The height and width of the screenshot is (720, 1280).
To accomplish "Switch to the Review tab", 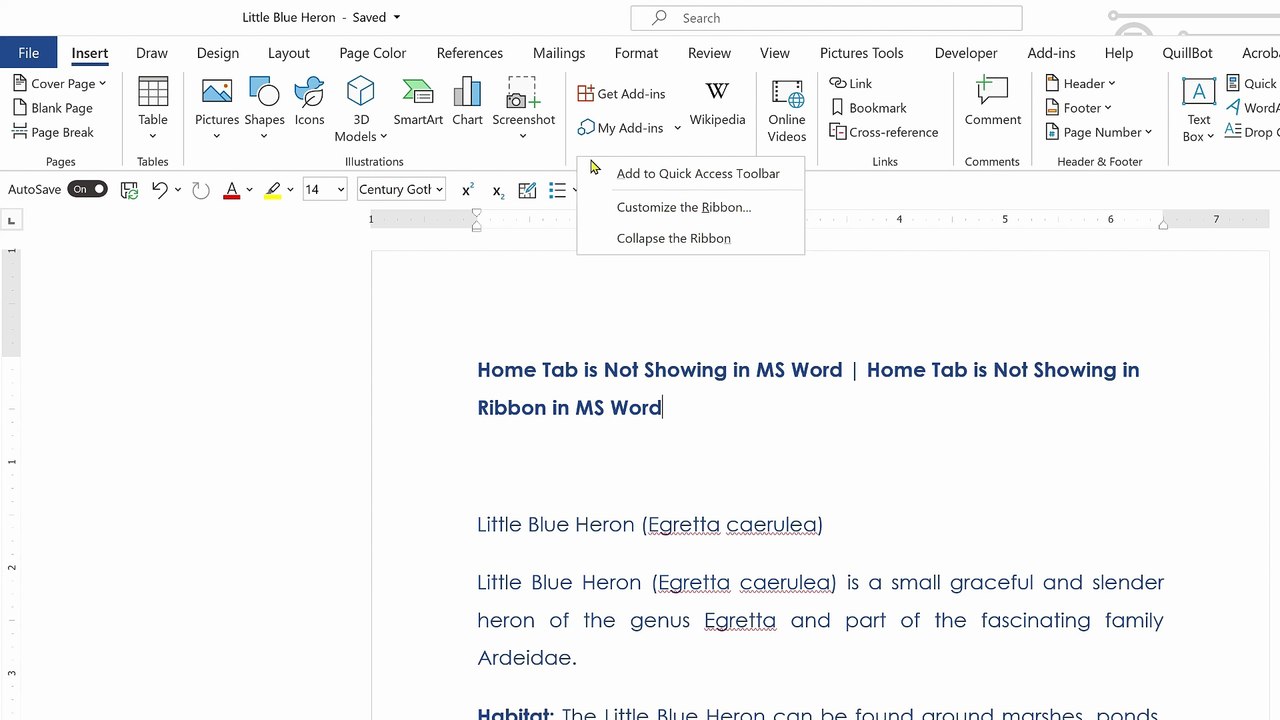I will (709, 53).
